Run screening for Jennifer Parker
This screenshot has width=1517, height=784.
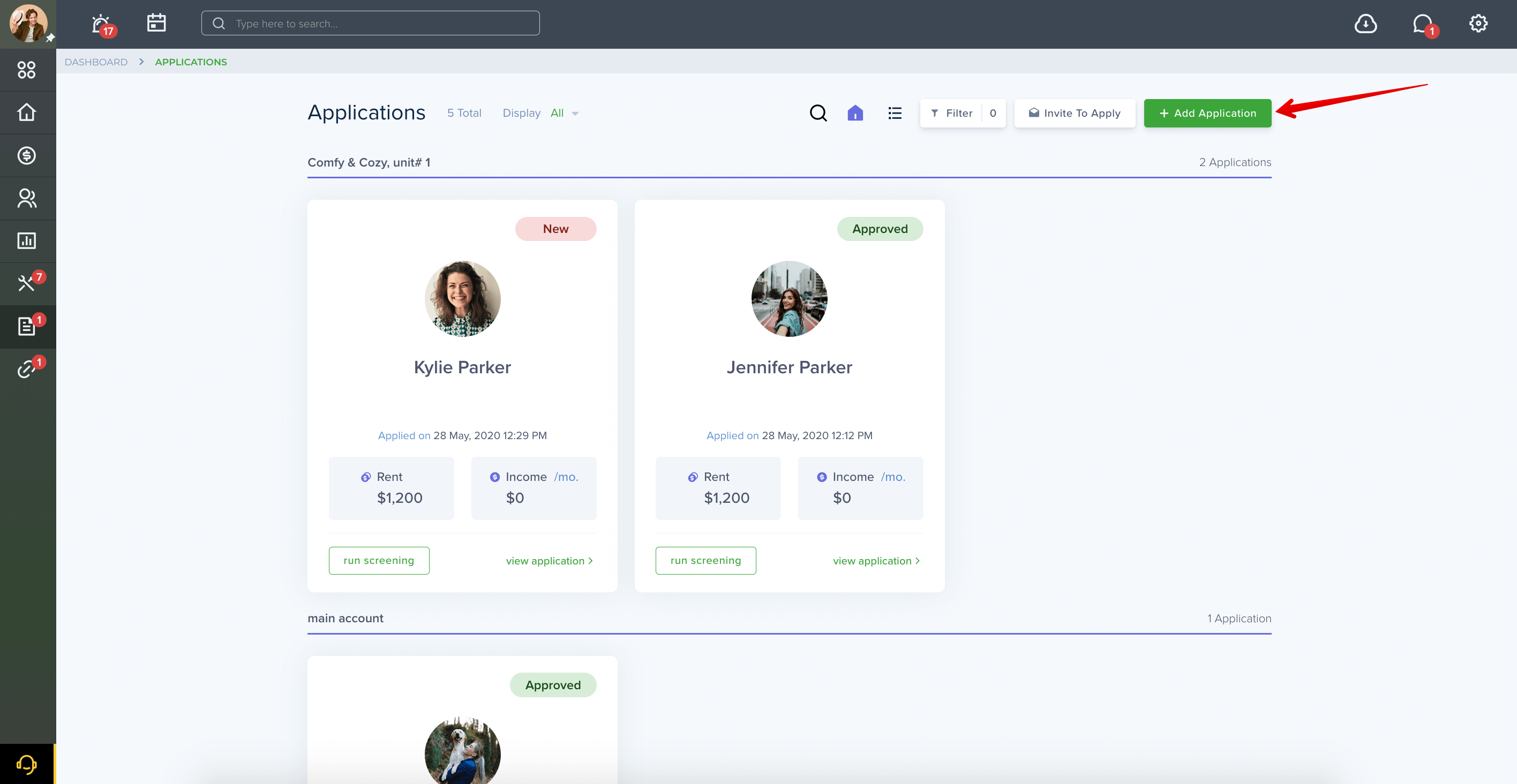coord(705,561)
